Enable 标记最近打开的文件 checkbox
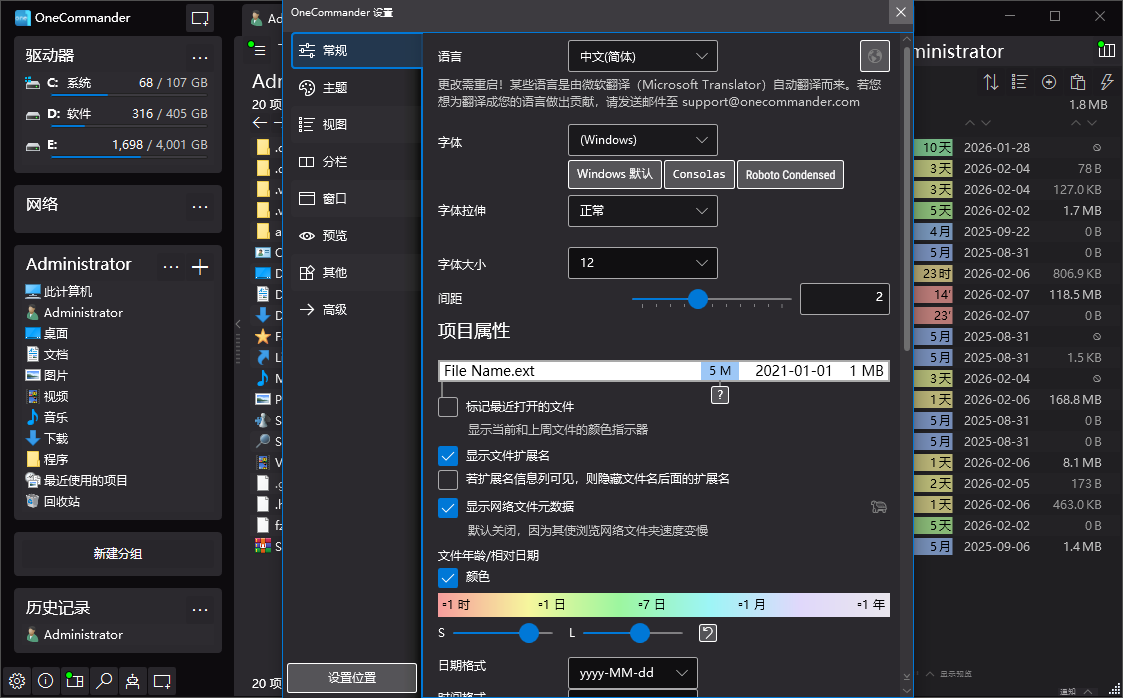Image resolution: width=1123 pixels, height=698 pixels. coord(447,407)
